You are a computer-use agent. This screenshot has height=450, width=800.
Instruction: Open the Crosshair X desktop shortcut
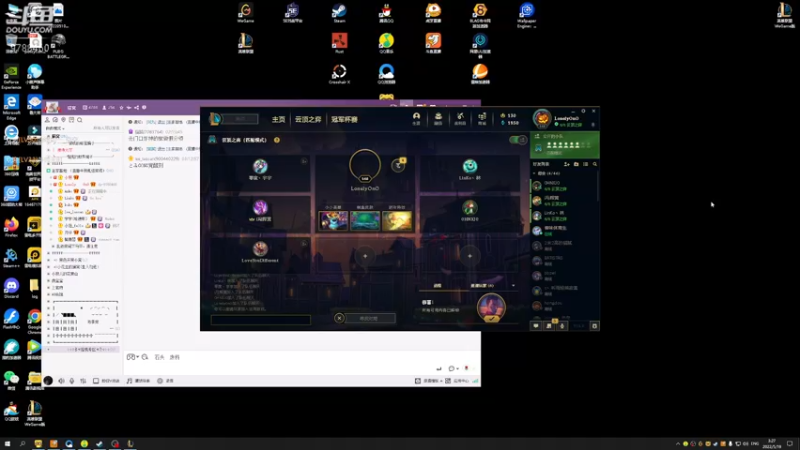click(x=339, y=74)
